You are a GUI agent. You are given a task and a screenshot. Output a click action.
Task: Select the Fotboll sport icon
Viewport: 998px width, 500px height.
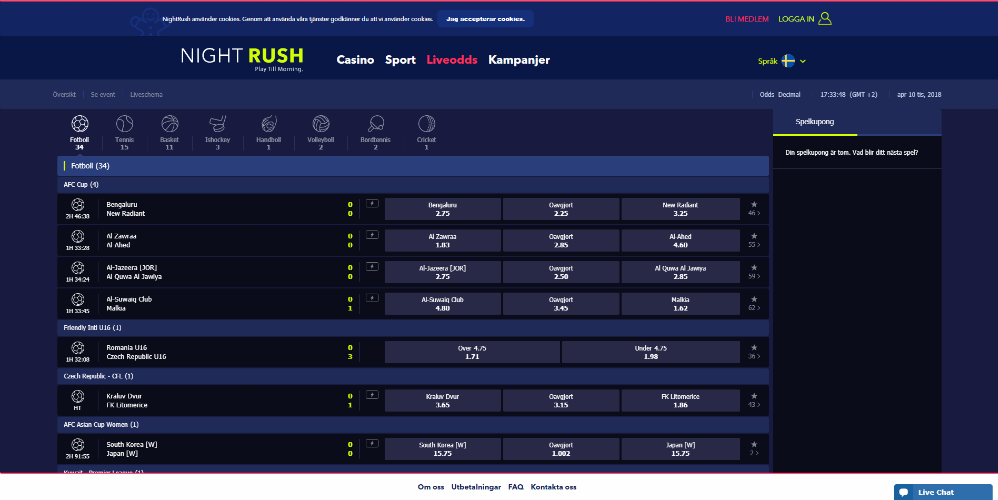(80, 123)
